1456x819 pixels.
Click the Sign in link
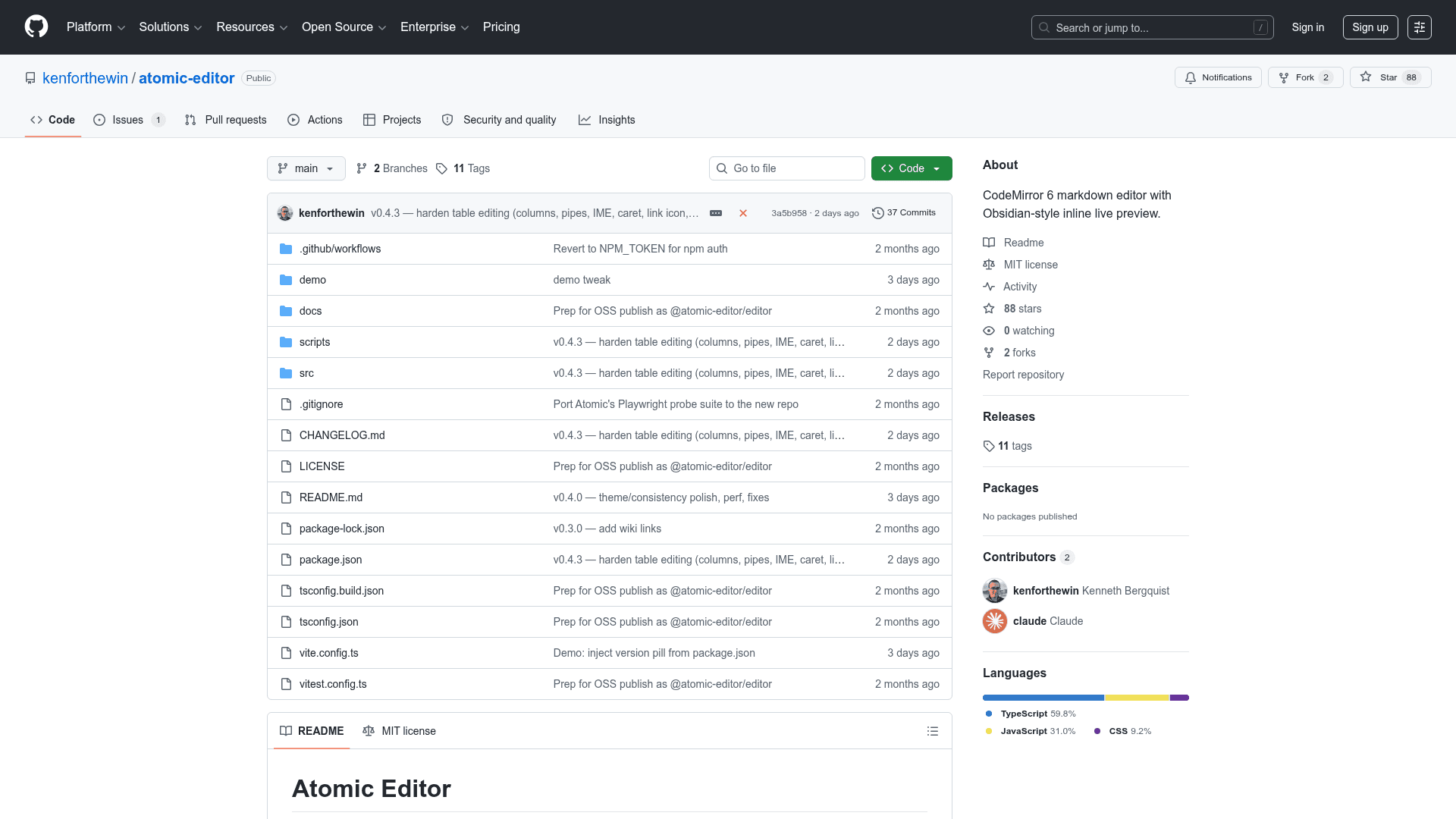(x=1308, y=27)
